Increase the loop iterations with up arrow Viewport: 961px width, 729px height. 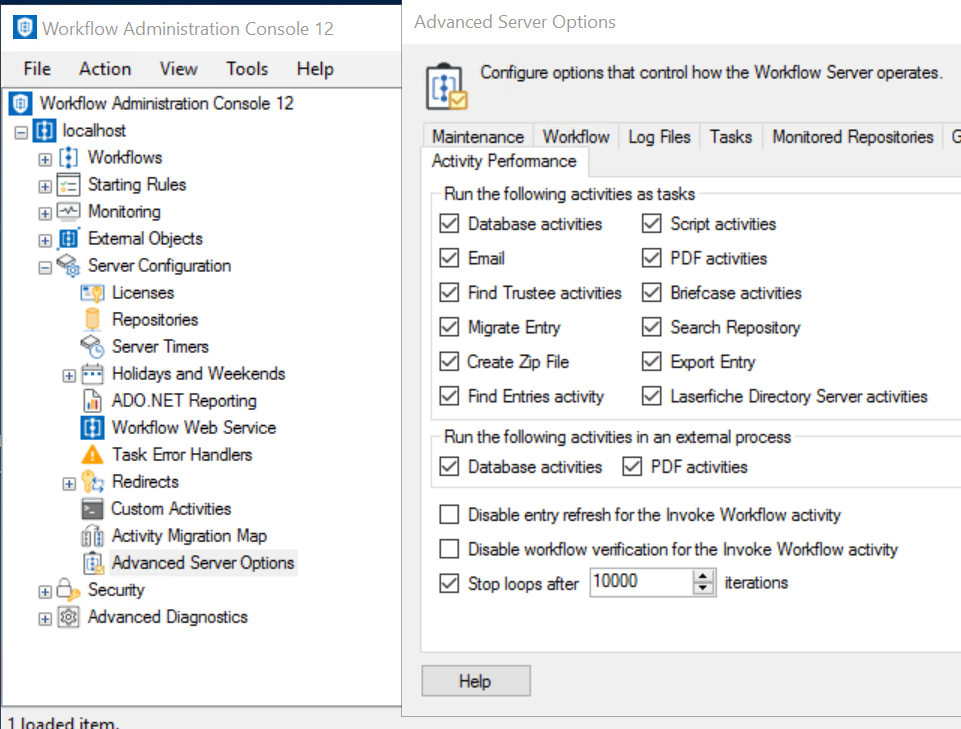tap(704, 576)
